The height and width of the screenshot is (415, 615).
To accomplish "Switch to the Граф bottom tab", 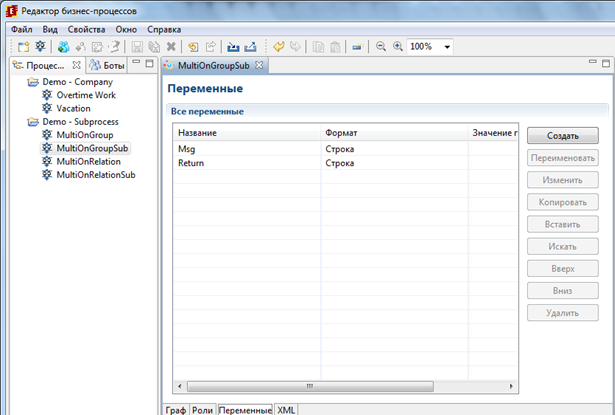I will pyautogui.click(x=175, y=410).
